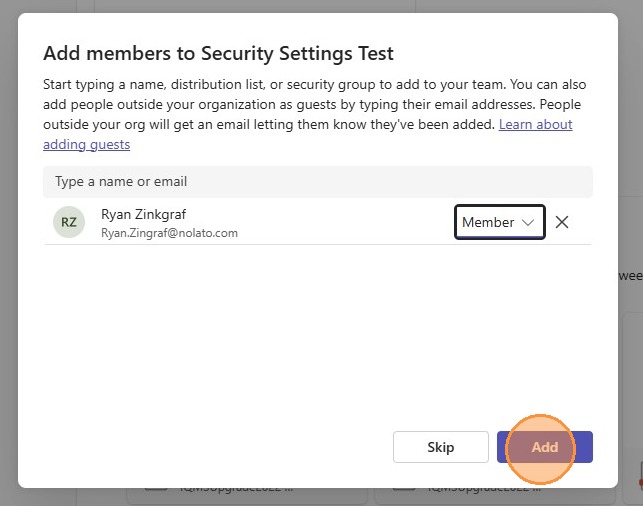The height and width of the screenshot is (506, 643).
Task: Click the empty area below the member row
Action: coord(317,330)
